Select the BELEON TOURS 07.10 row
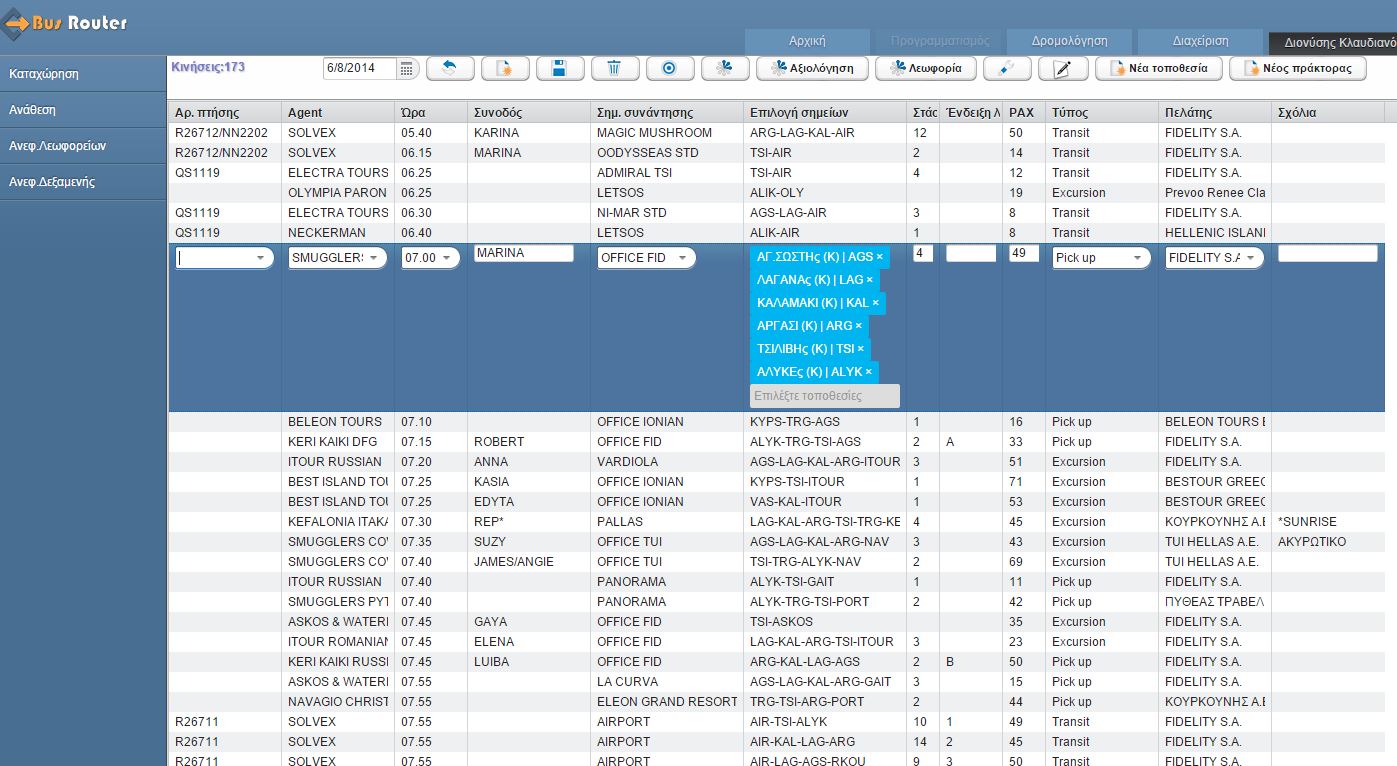This screenshot has width=1397, height=766. 776,422
